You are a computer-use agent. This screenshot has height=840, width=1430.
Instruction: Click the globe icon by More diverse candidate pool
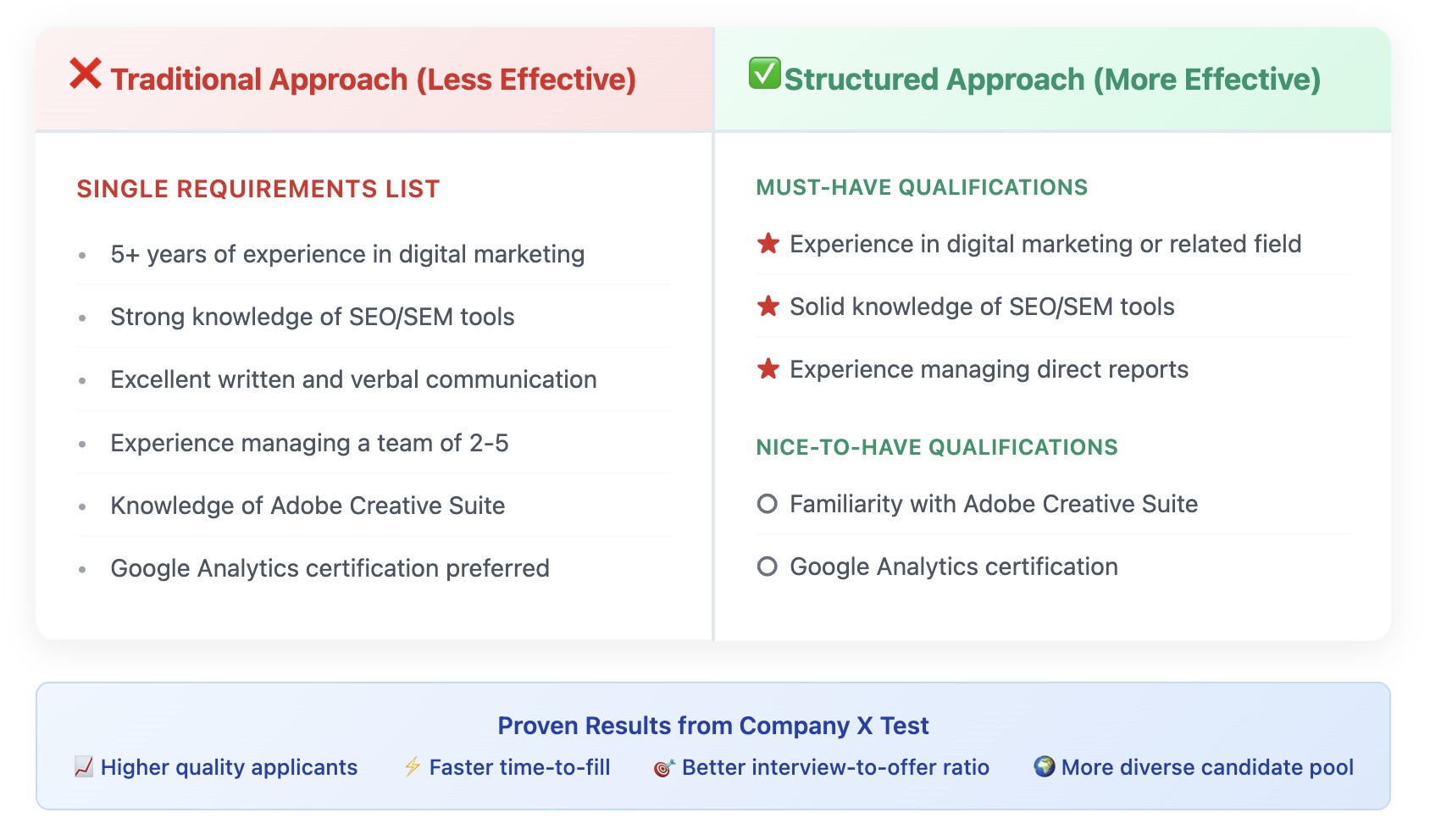tap(1045, 766)
